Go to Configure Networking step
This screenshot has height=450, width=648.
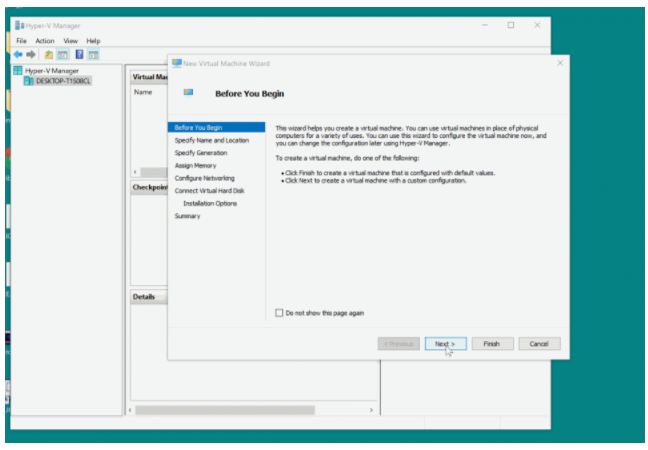(x=205, y=178)
